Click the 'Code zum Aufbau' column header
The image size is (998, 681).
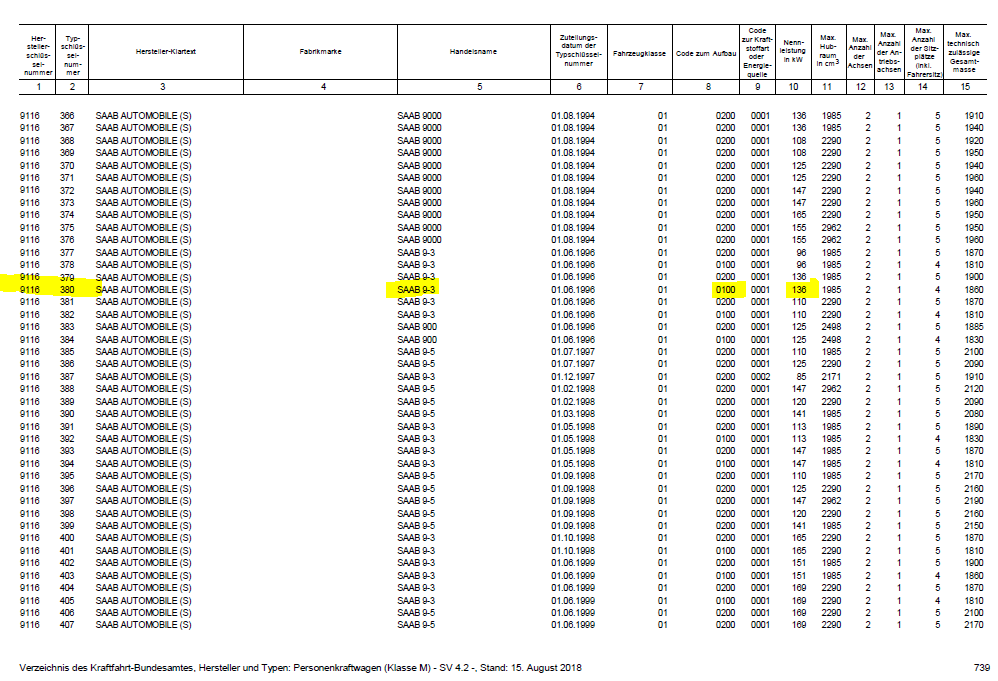click(706, 53)
